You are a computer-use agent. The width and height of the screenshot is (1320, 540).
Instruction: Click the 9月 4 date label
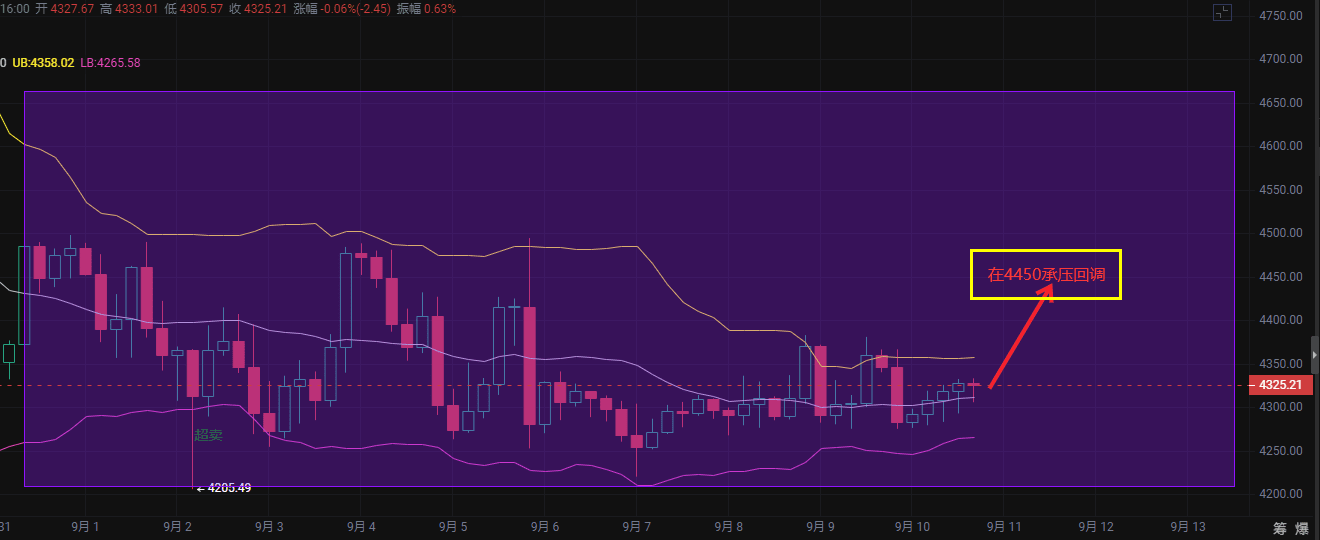(361, 527)
